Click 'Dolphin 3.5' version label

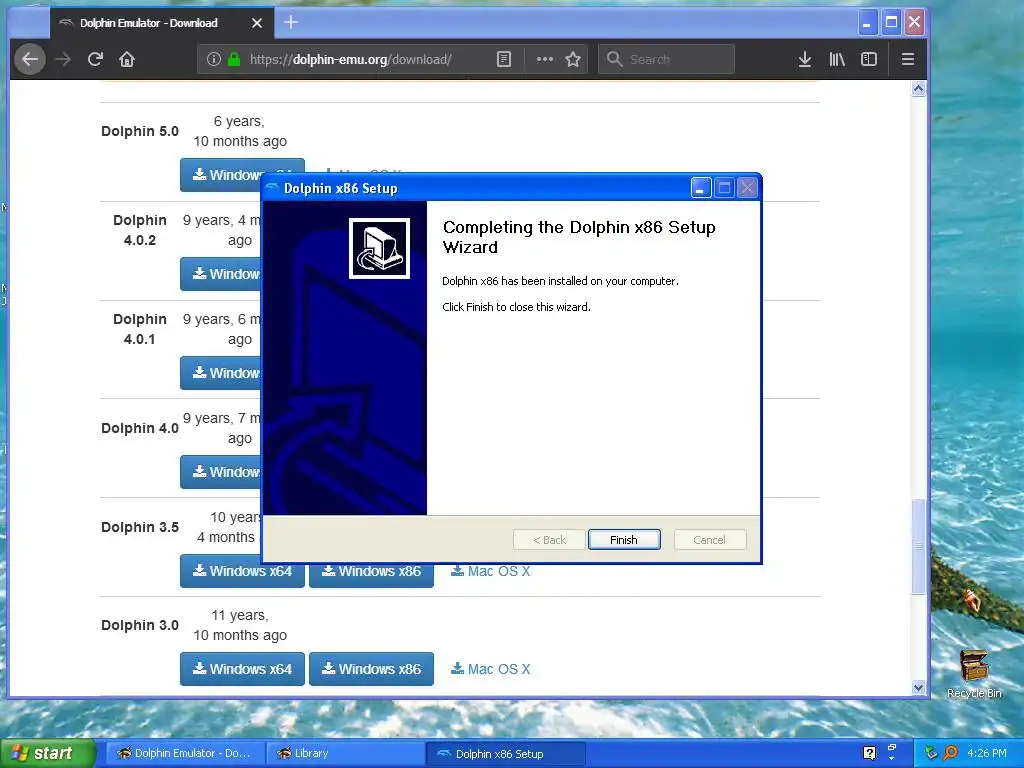(x=140, y=527)
